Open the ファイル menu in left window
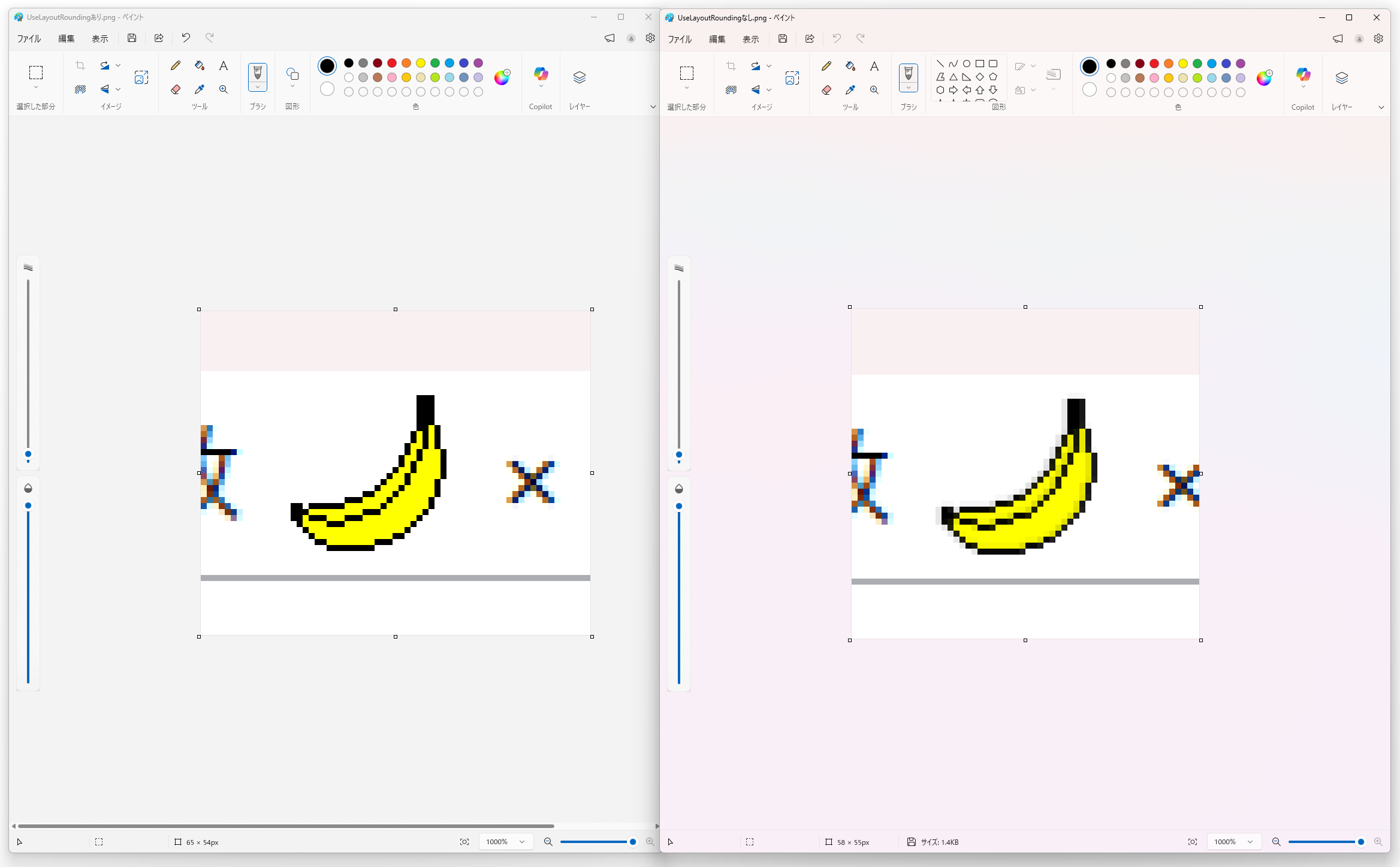1400x867 pixels. coord(29,38)
